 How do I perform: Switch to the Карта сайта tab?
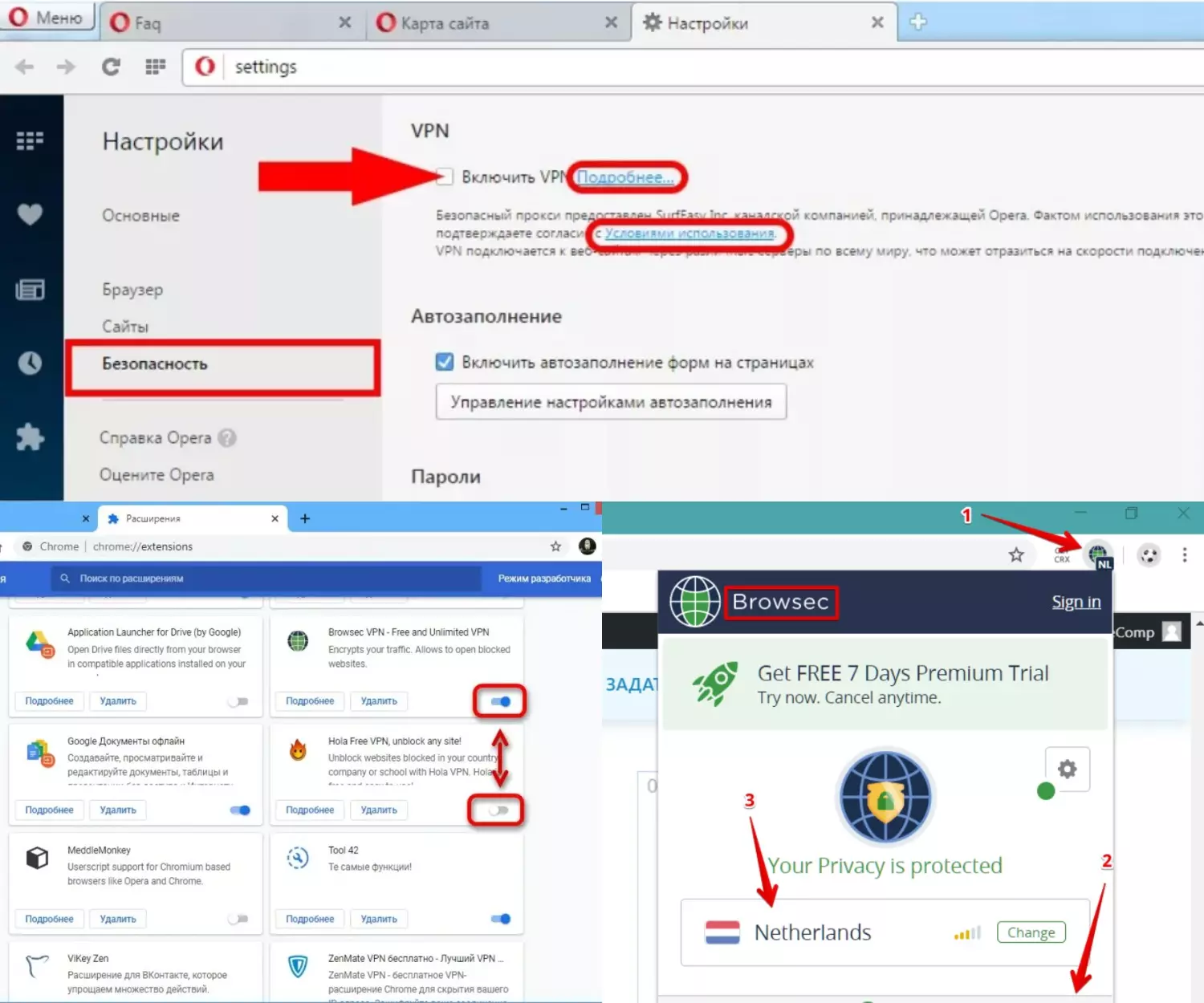pos(445,23)
